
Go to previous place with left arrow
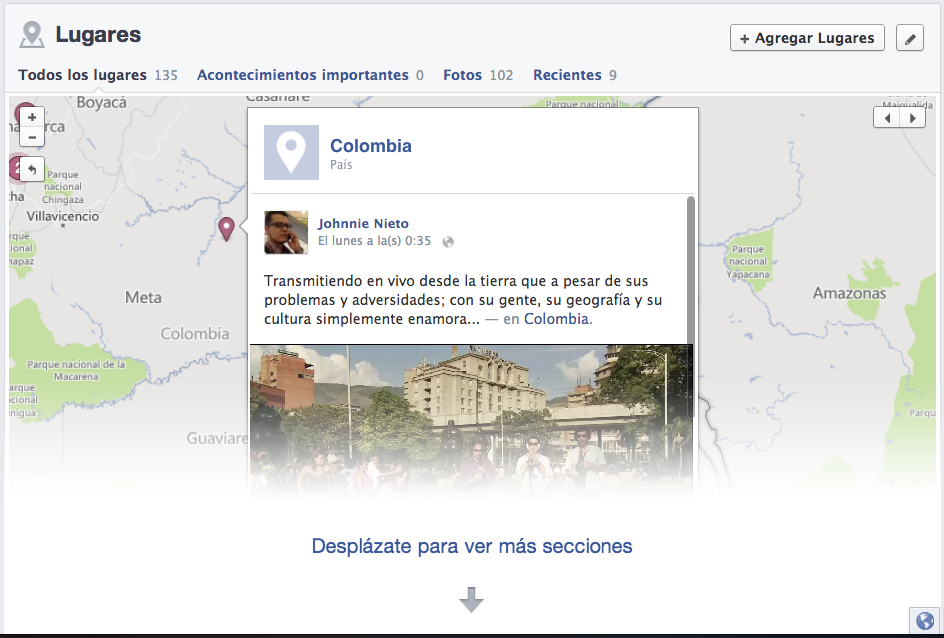tap(887, 118)
